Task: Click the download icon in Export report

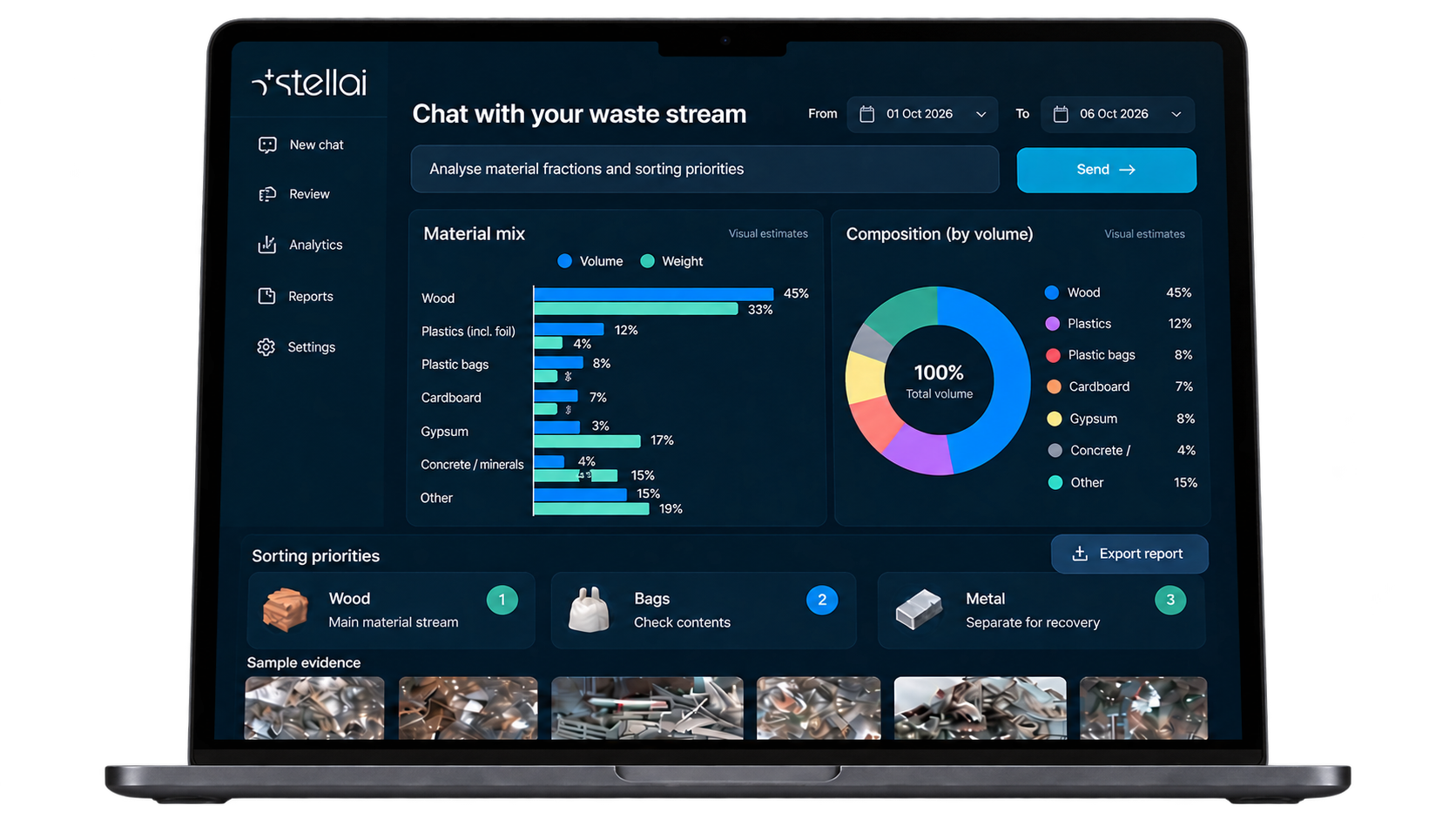Action: [x=1080, y=554]
